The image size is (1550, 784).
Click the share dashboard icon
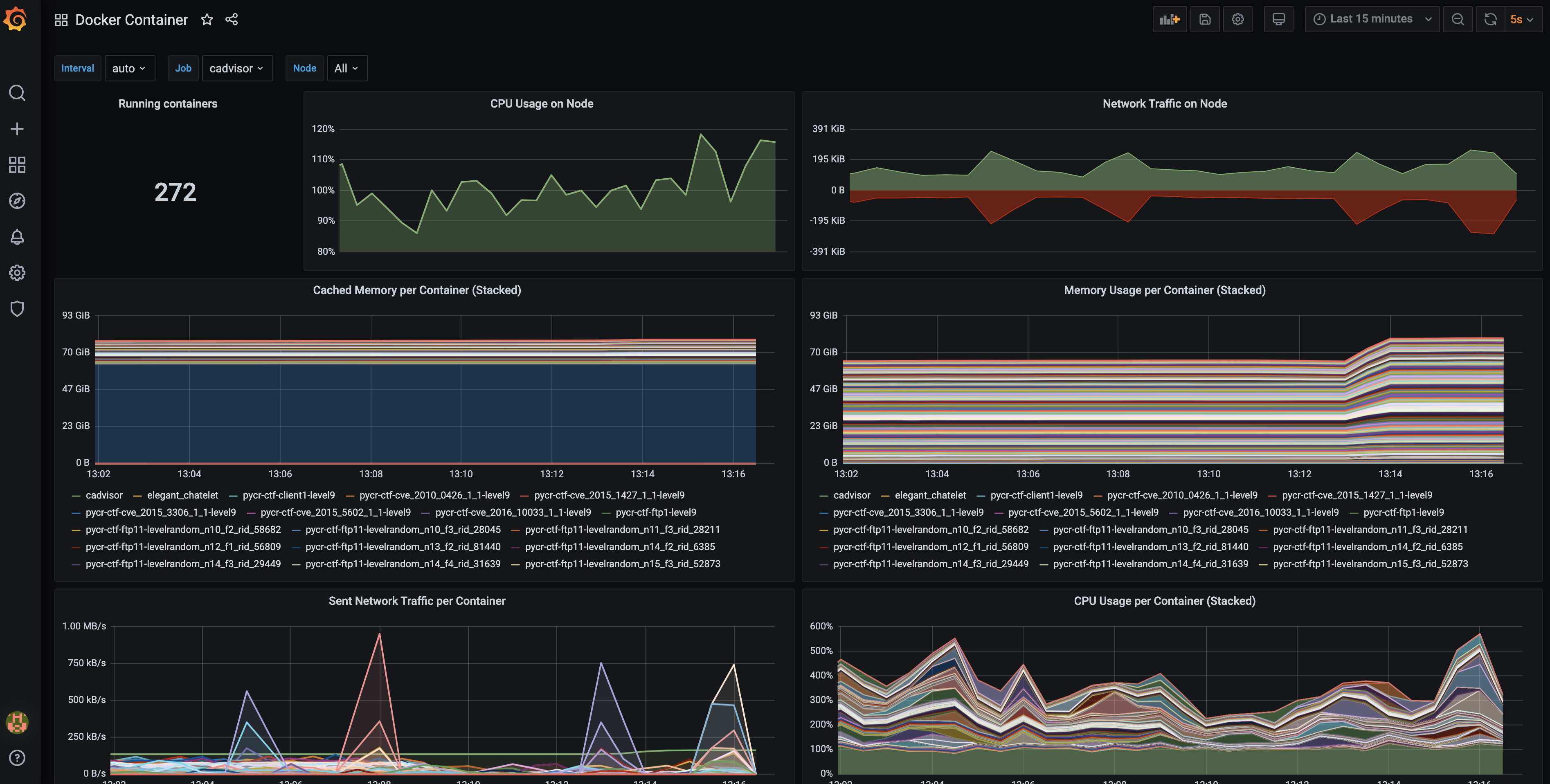232,19
